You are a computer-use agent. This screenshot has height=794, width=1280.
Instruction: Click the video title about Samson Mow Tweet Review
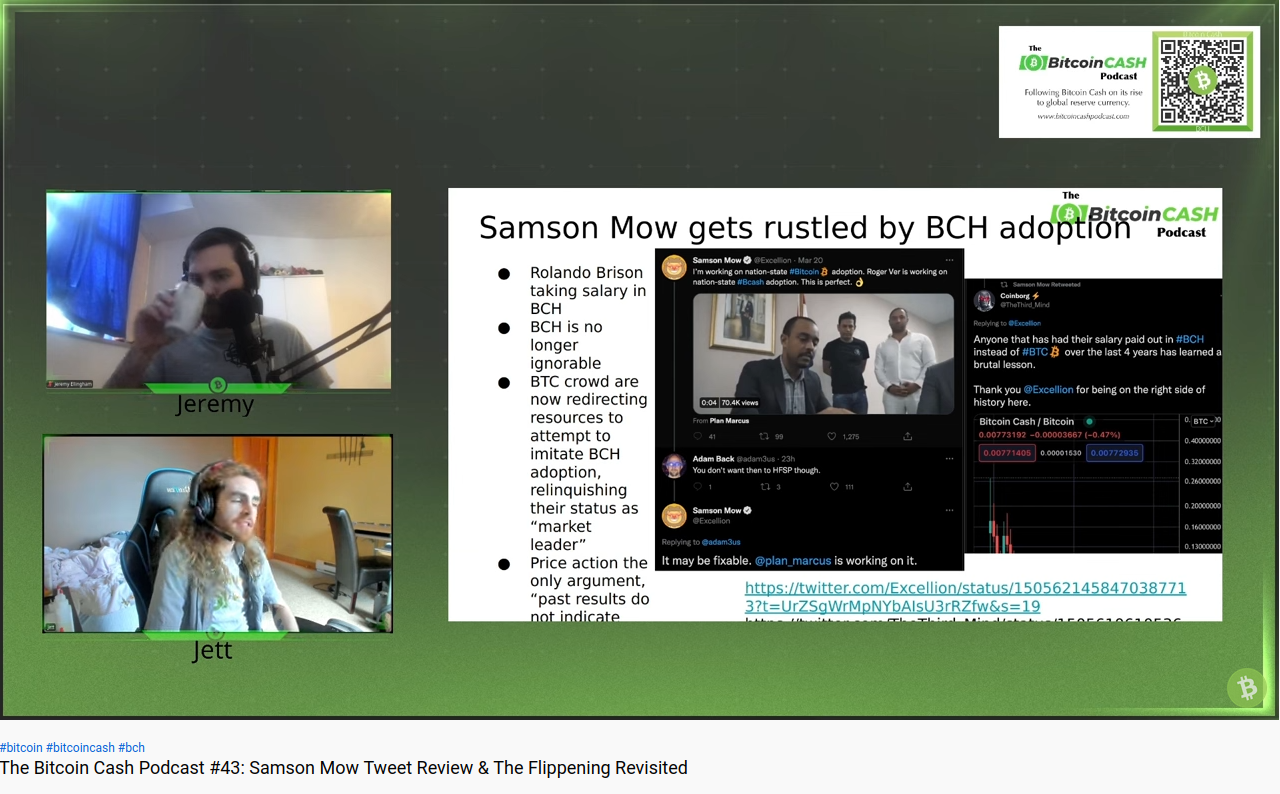(x=344, y=768)
